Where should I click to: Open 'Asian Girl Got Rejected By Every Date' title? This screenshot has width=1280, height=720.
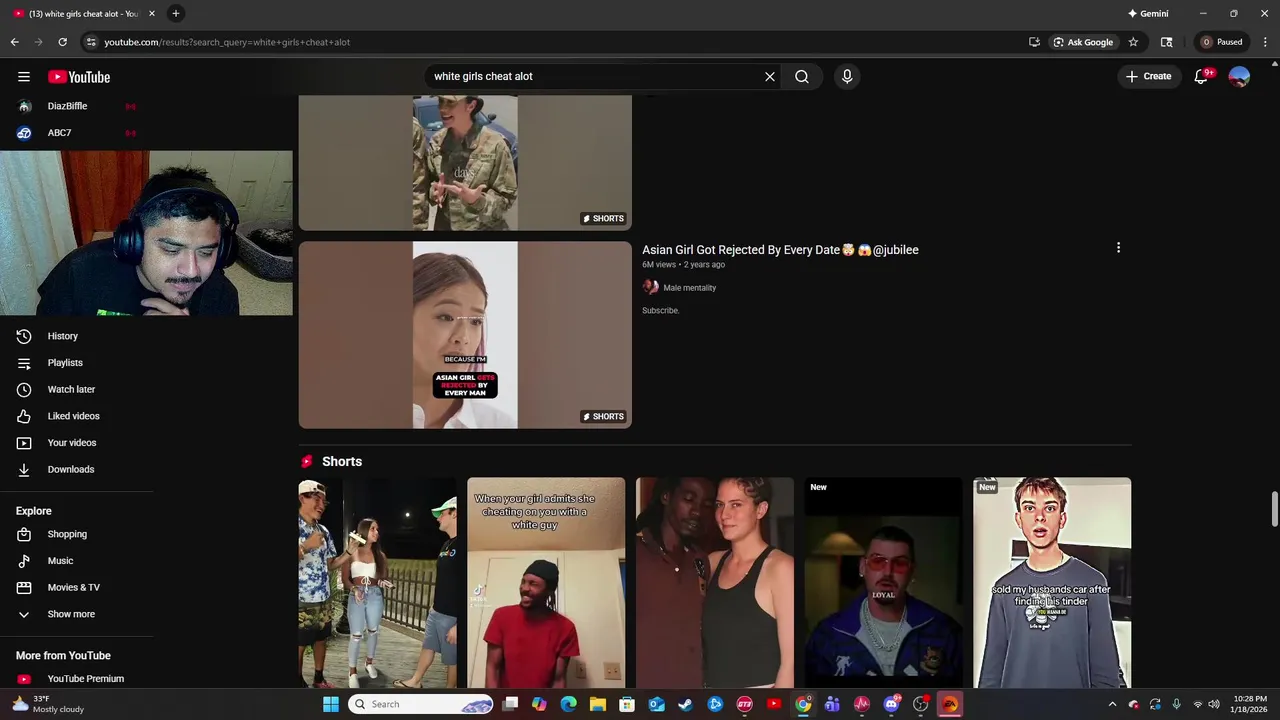pos(780,250)
